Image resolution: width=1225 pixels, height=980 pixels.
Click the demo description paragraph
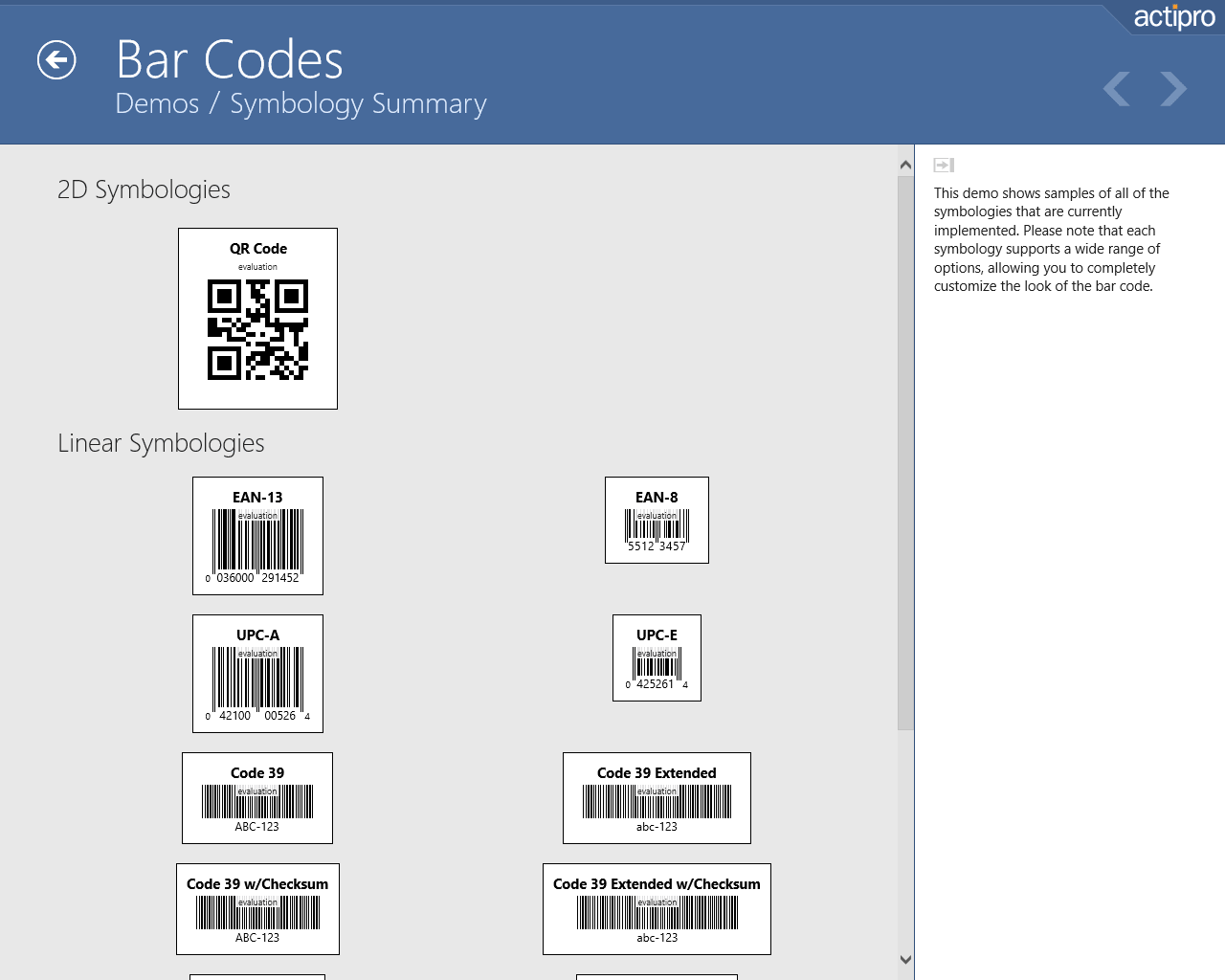[x=1052, y=239]
